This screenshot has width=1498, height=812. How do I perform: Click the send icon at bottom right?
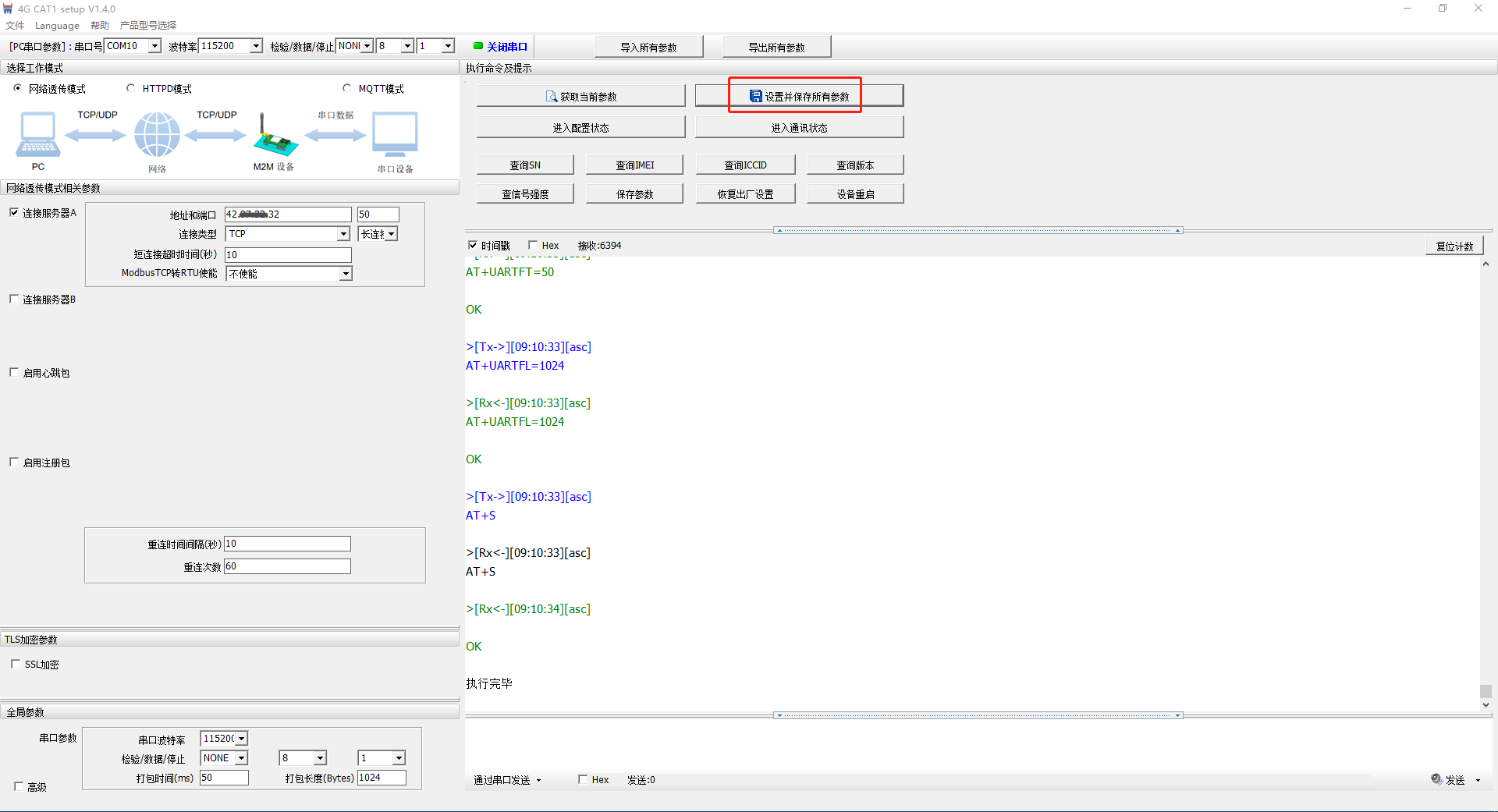tap(1436, 779)
